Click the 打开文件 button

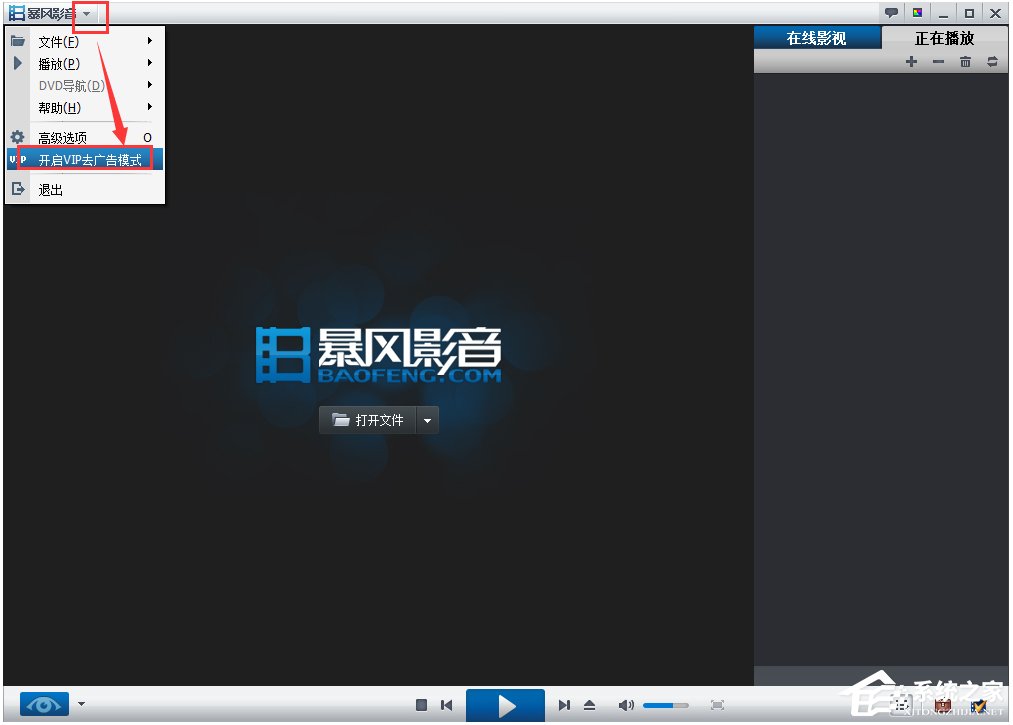coord(368,420)
